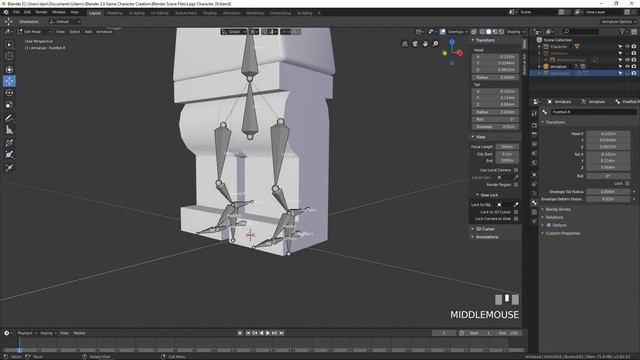Open the timeline Marker menu

pos(79,333)
